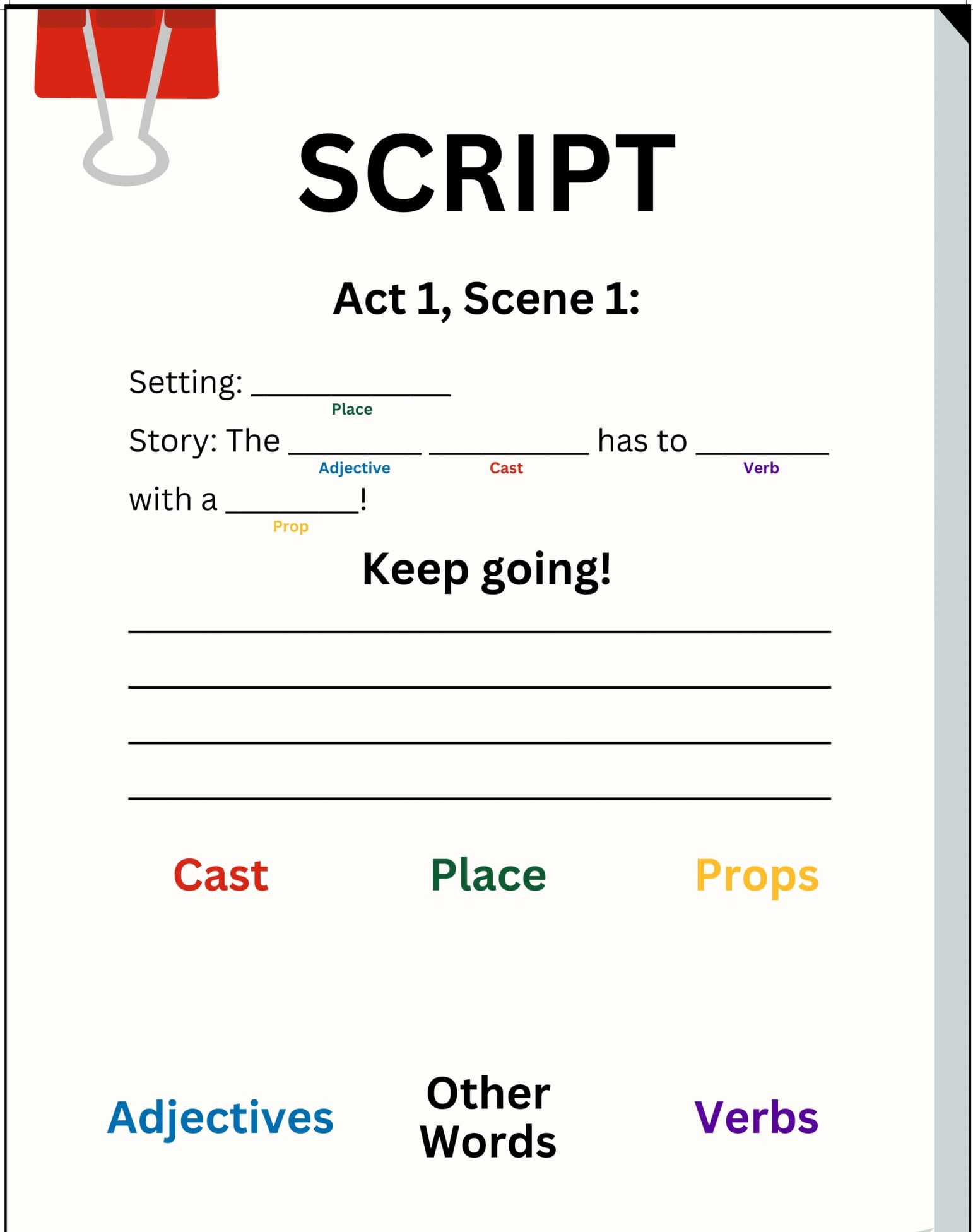The image size is (973, 1232).
Task: Click the folded black page corner
Action: tap(953, 25)
